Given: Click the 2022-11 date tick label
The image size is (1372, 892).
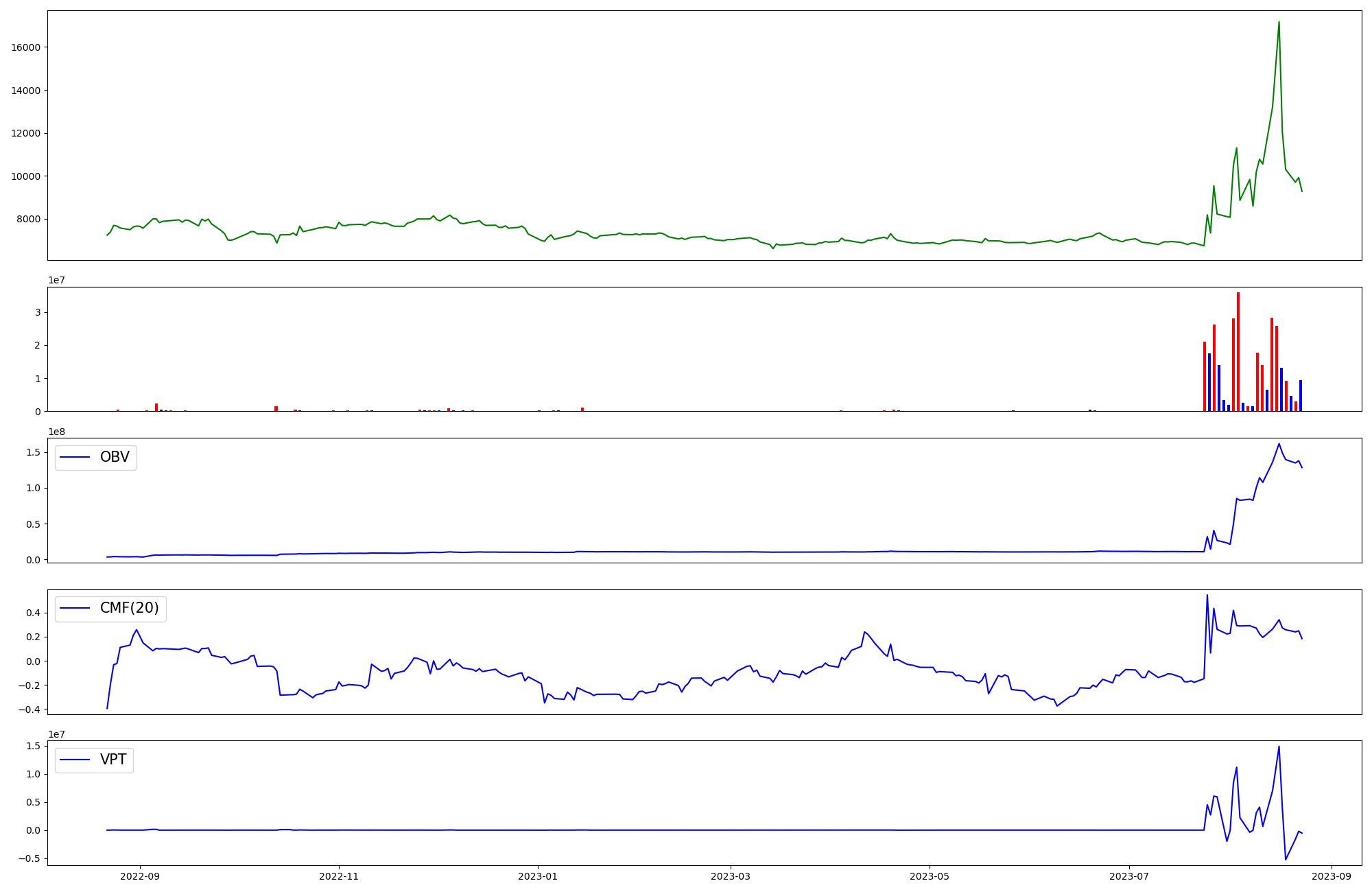Looking at the screenshot, I should (339, 876).
